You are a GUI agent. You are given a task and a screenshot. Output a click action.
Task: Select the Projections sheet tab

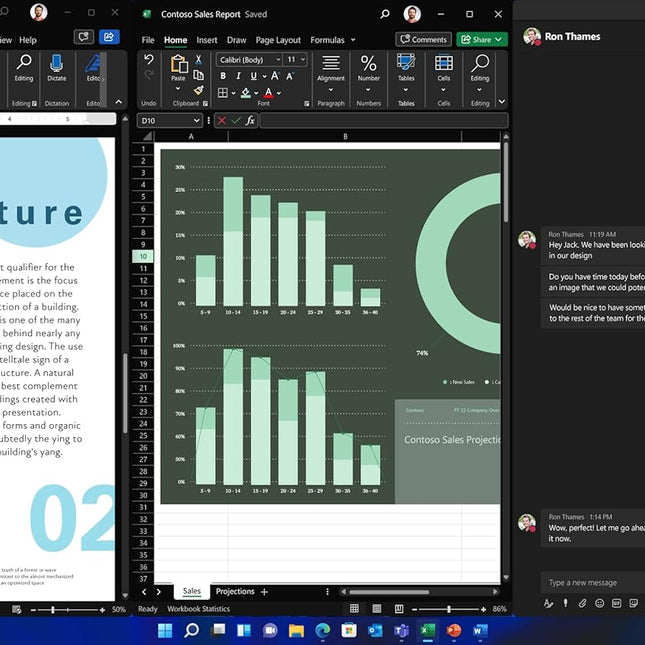tap(235, 591)
